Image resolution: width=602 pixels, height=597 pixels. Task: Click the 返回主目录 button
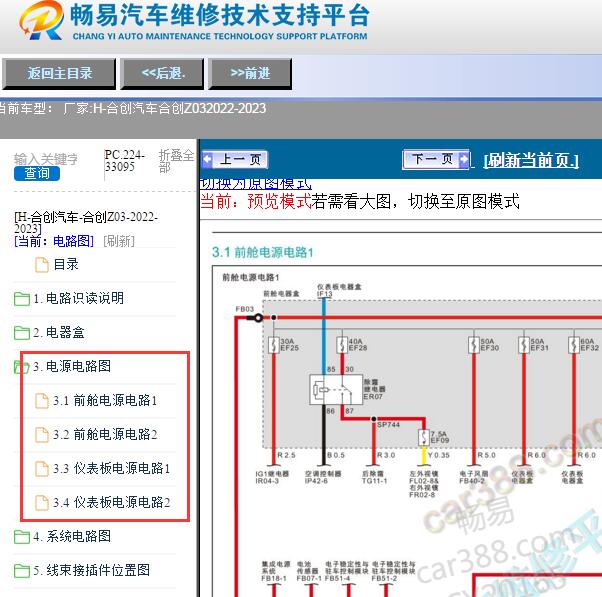click(59, 74)
